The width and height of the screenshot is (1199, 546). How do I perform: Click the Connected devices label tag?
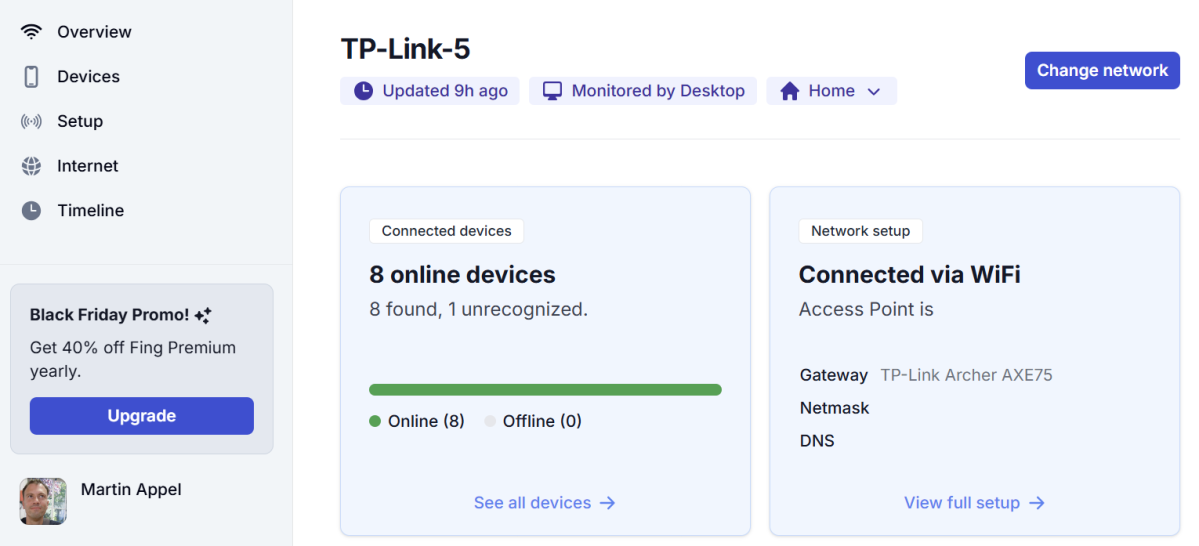point(446,231)
